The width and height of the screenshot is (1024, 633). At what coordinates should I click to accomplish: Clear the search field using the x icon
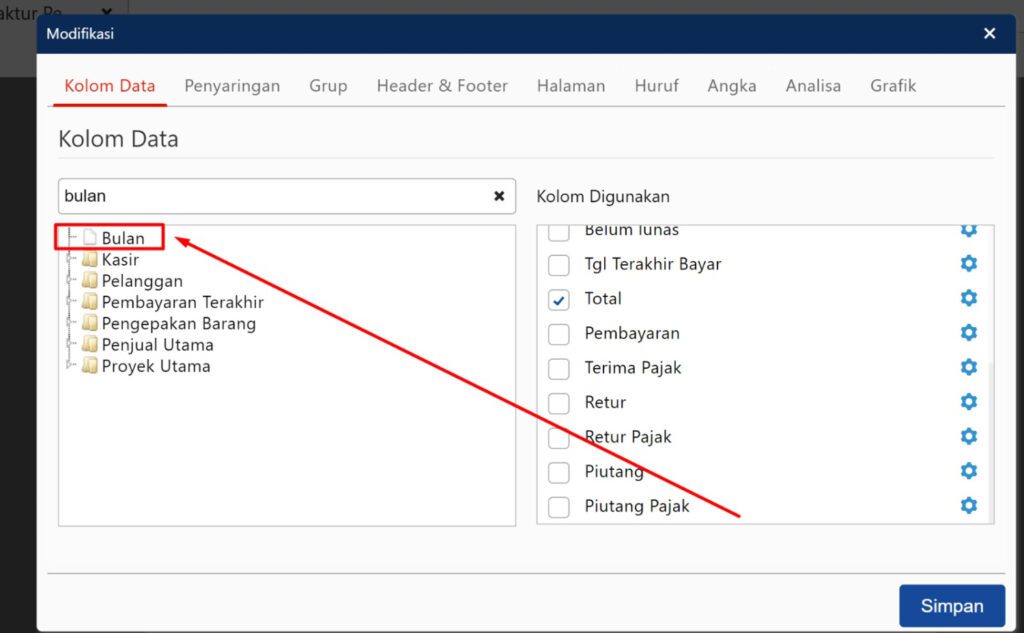(x=499, y=196)
